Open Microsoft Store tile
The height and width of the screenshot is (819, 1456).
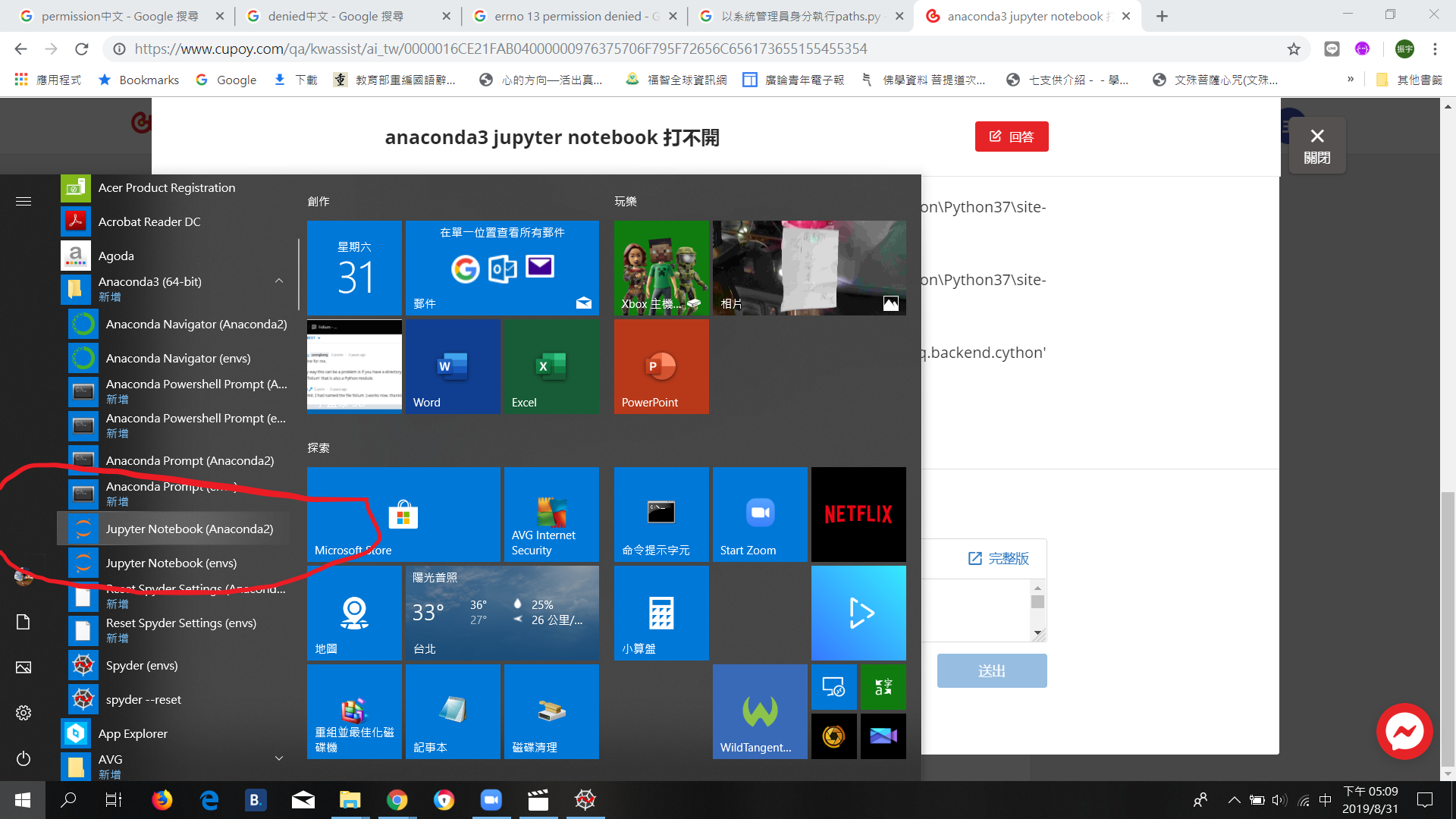coord(403,514)
